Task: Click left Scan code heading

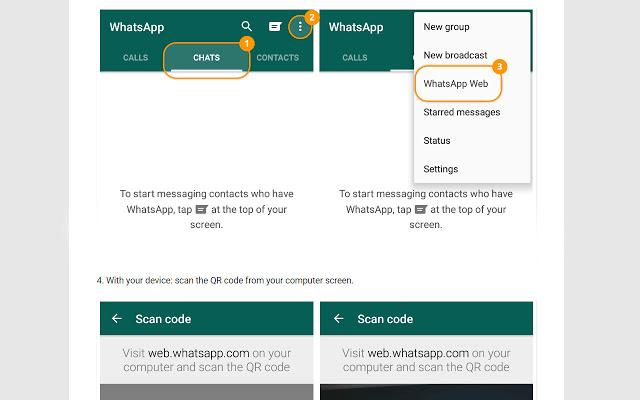Action: (163, 319)
